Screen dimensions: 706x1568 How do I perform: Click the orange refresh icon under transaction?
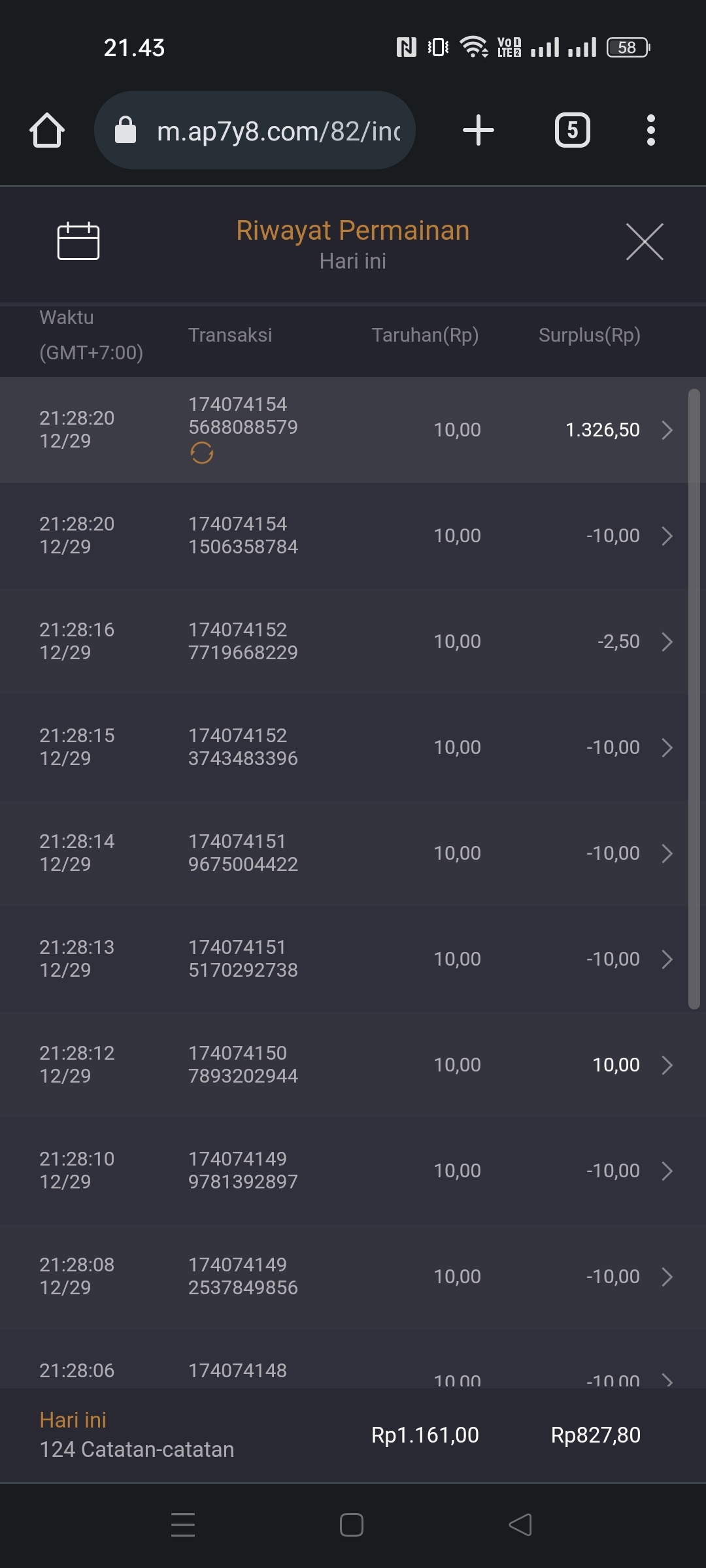(201, 453)
